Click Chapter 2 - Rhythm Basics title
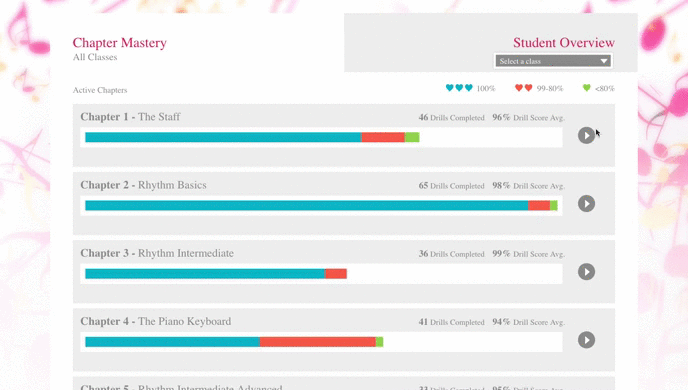 pyautogui.click(x=143, y=185)
